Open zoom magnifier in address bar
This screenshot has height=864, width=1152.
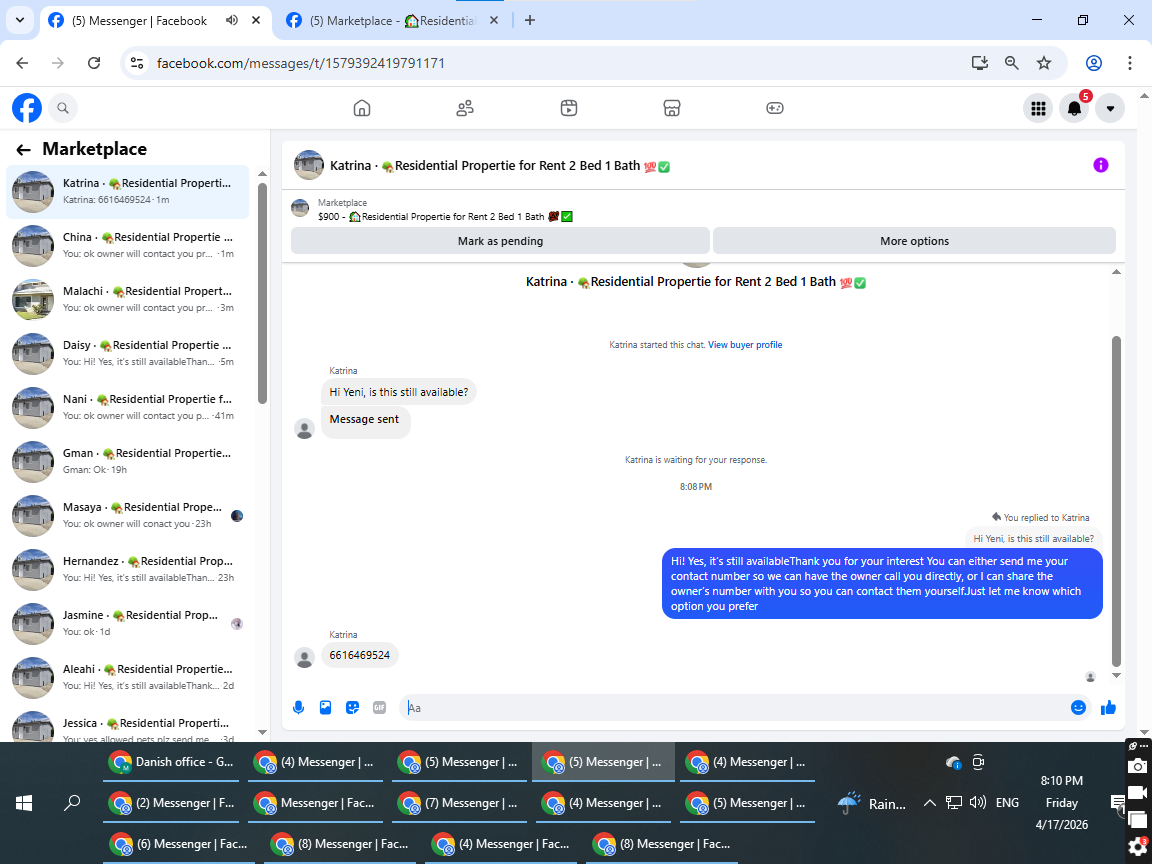click(x=1012, y=63)
